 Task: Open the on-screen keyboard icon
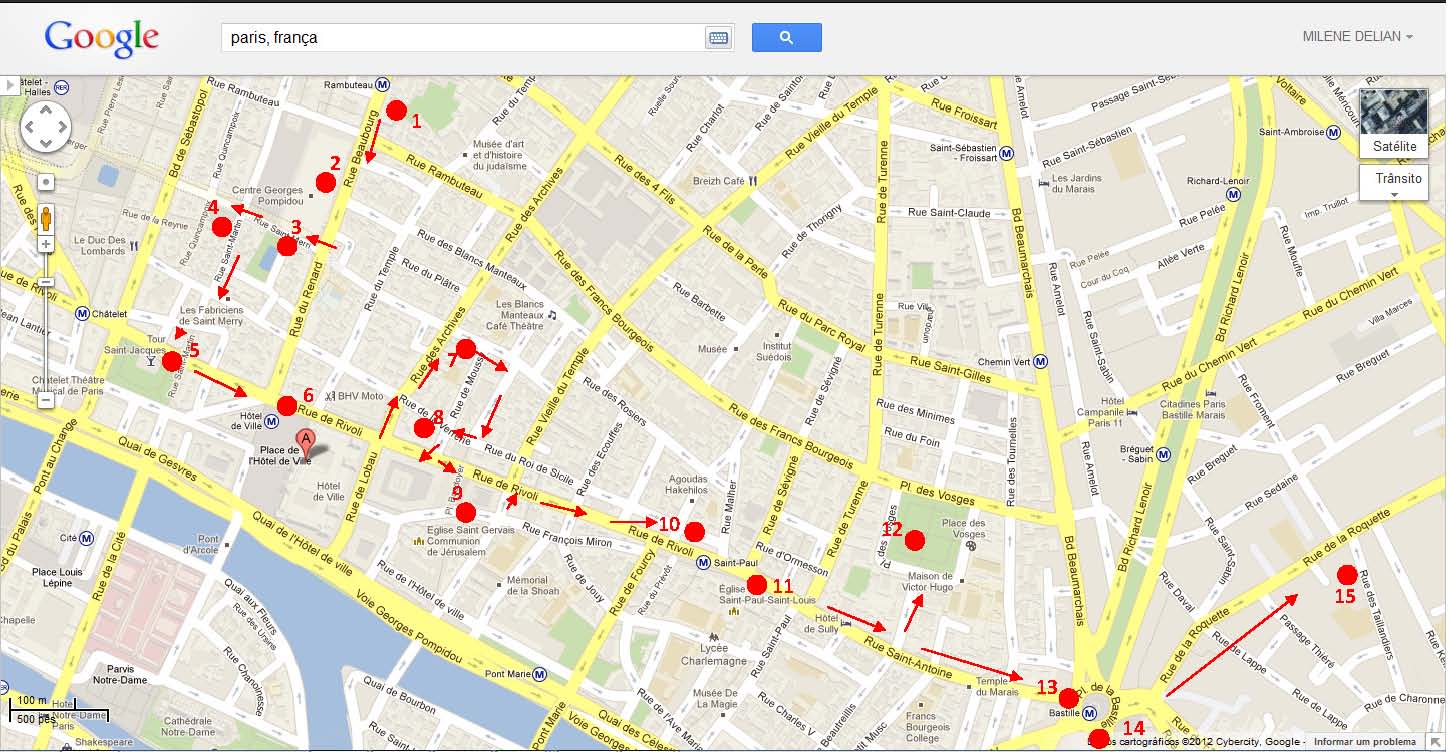[x=718, y=38]
